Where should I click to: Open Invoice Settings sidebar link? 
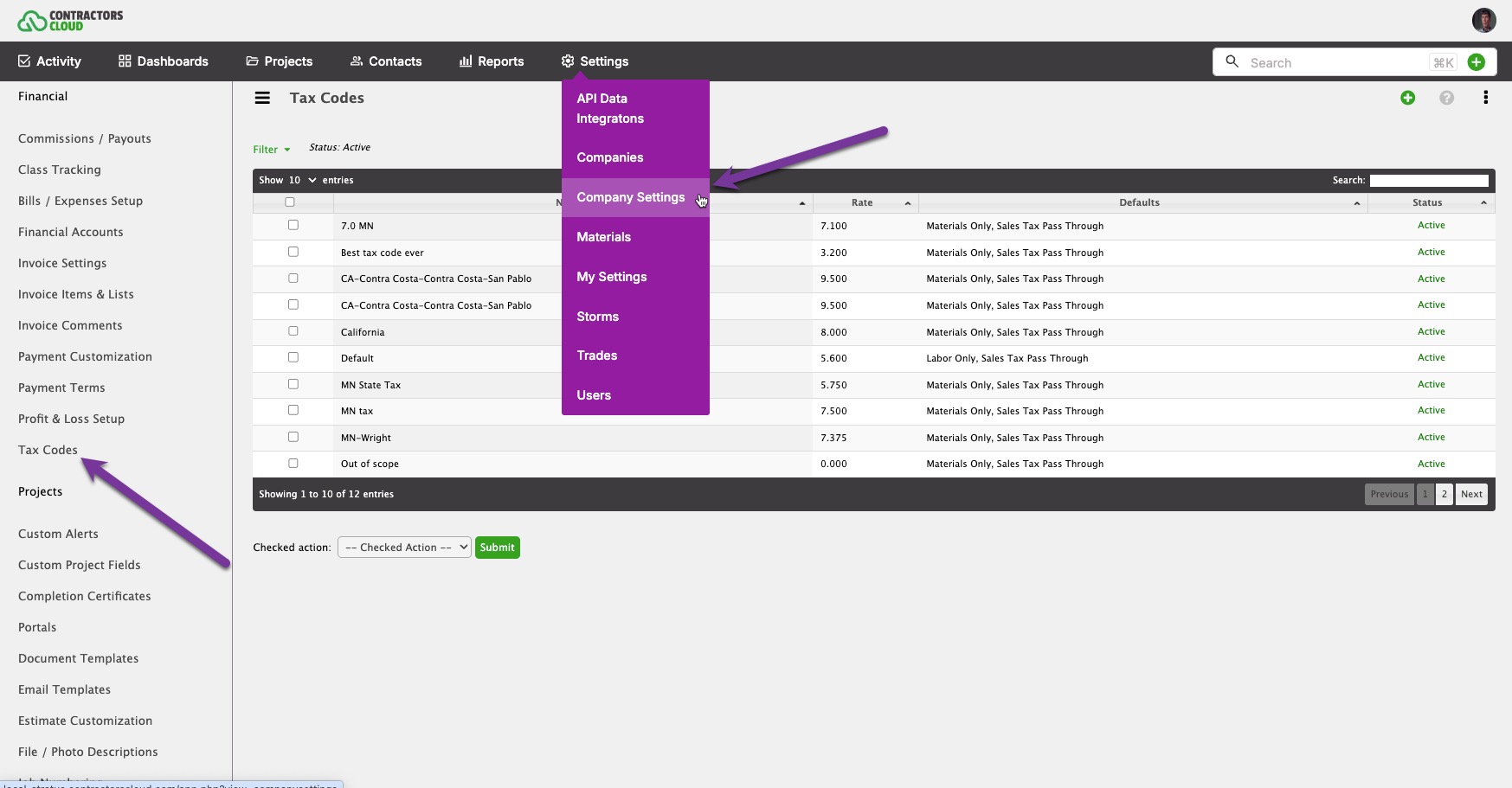[x=62, y=263]
